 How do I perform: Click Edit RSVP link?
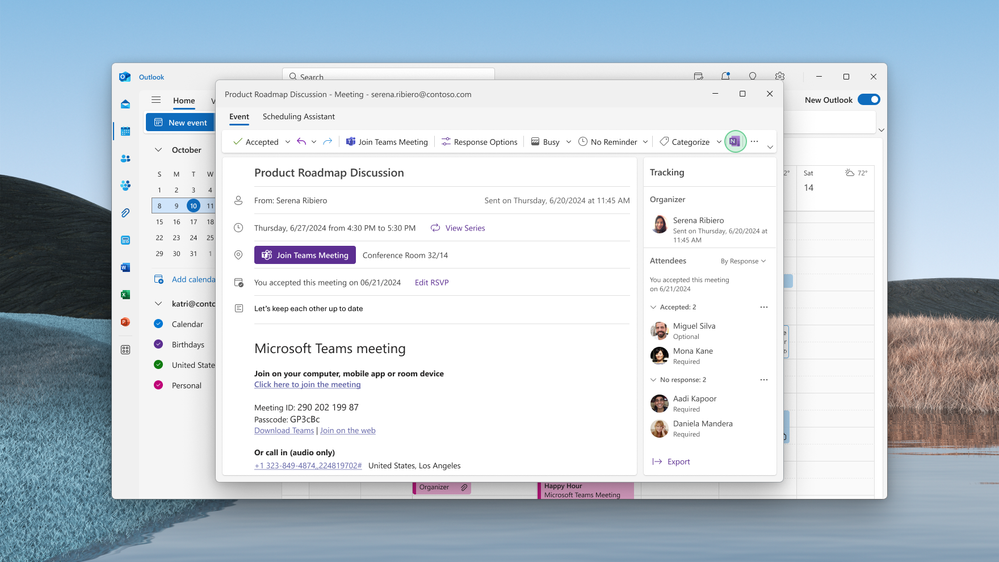point(431,282)
